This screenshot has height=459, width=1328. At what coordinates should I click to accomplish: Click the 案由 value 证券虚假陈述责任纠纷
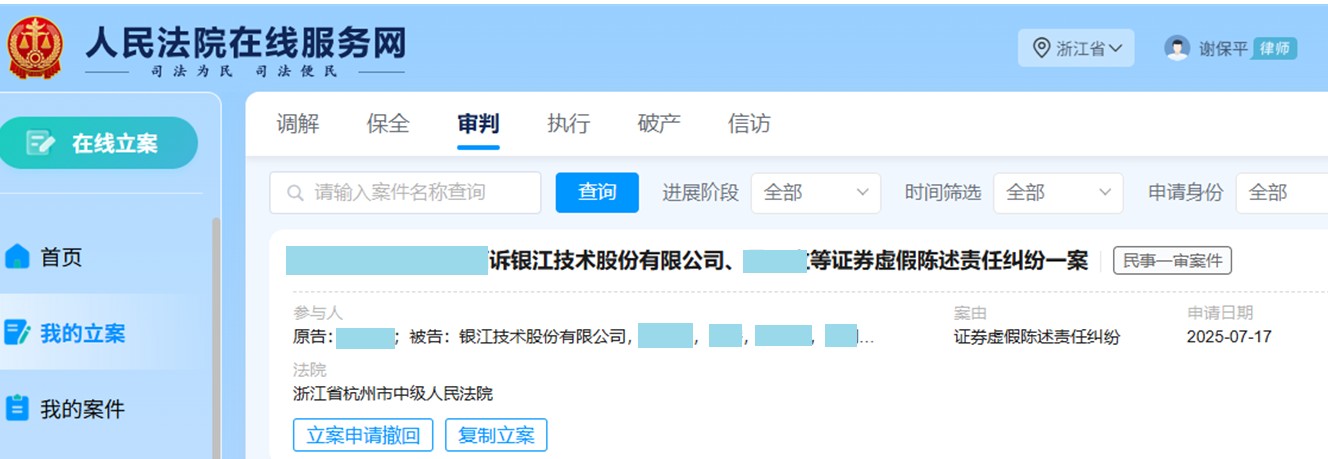click(x=1037, y=337)
